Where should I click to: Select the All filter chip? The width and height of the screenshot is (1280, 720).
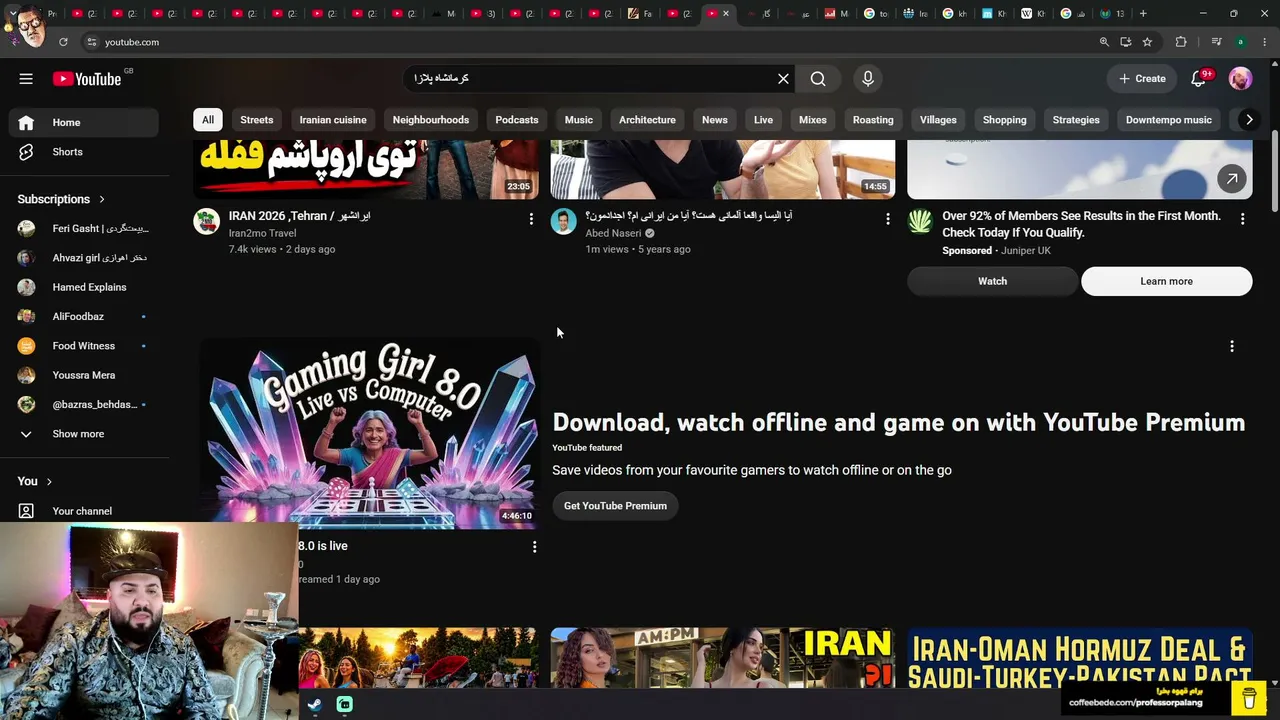point(207,120)
